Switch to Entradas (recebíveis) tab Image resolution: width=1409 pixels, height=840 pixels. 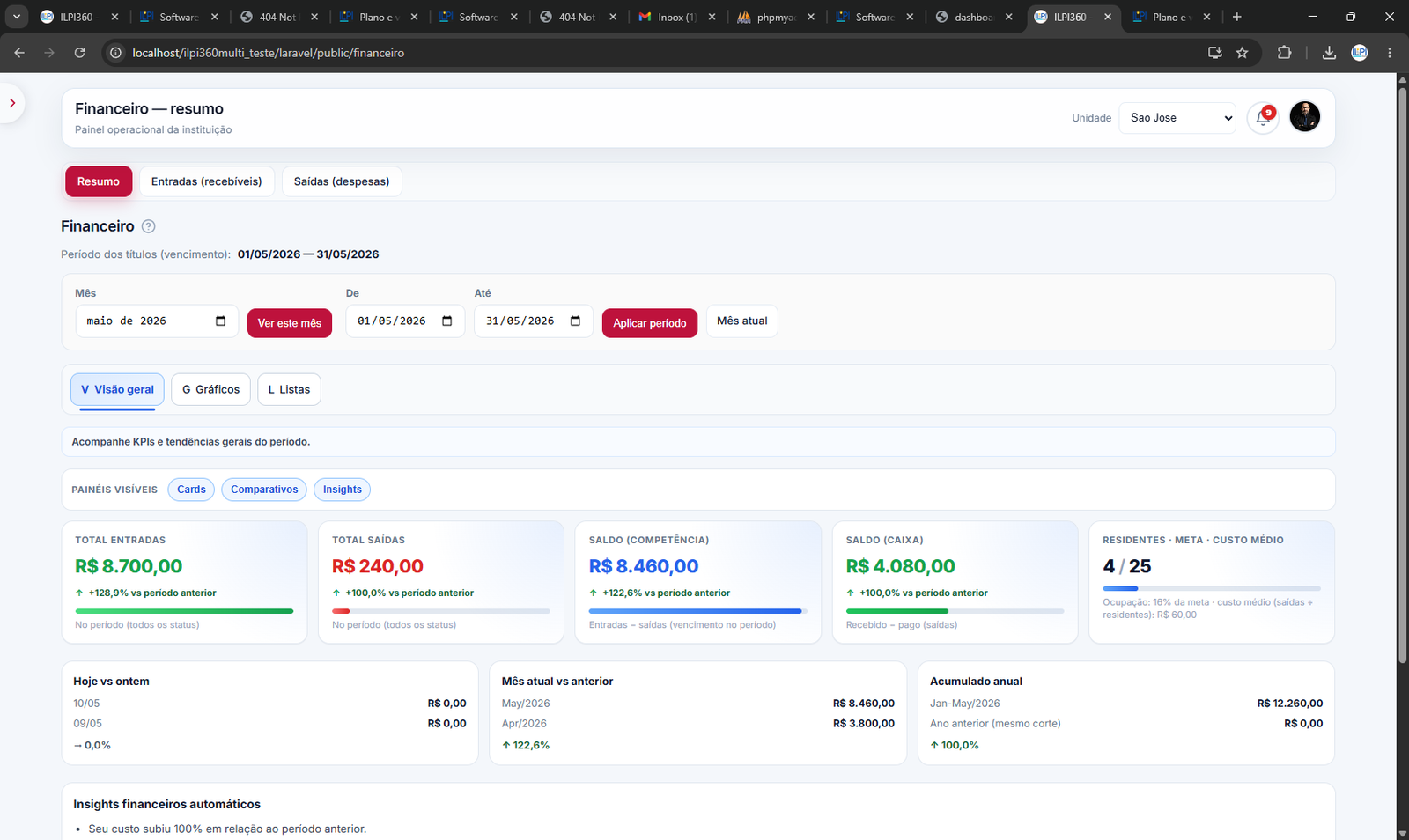point(206,181)
